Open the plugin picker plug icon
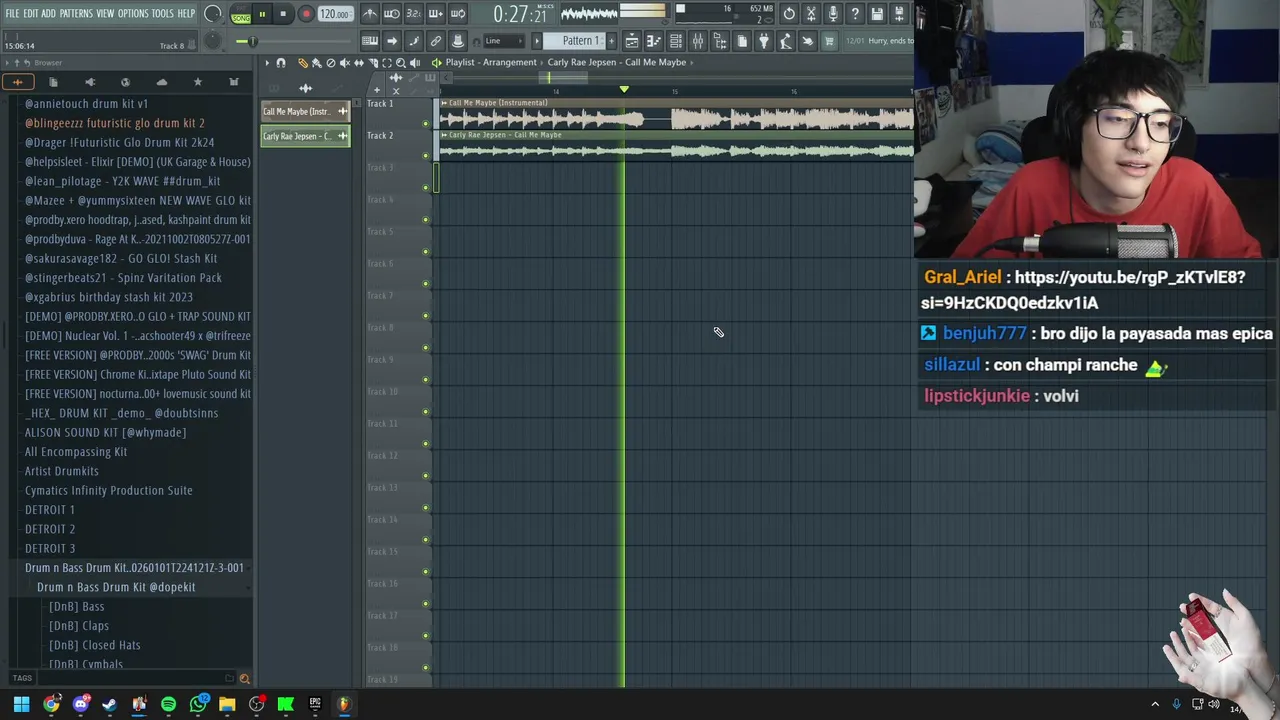 pyautogui.click(x=764, y=41)
